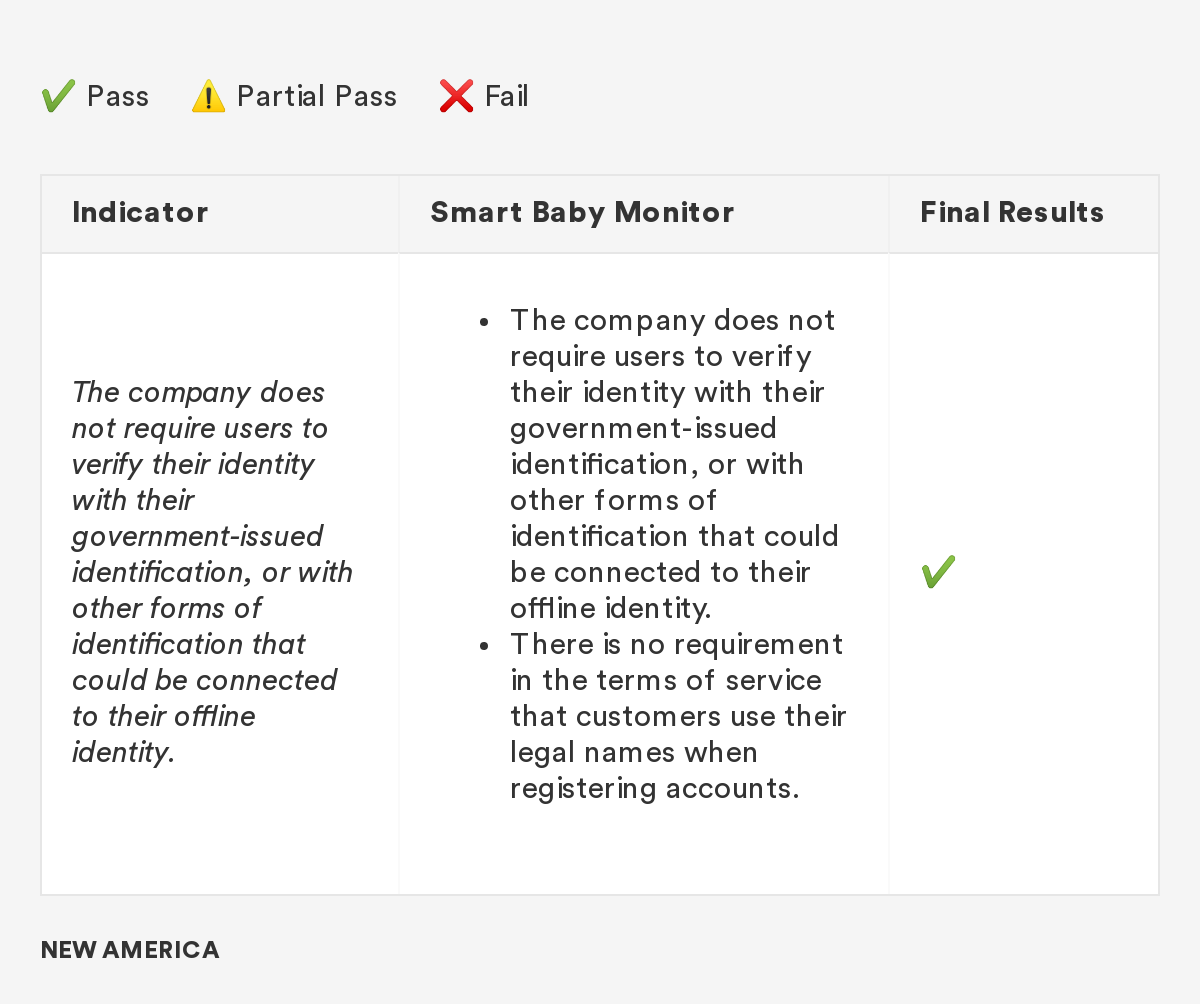Click the red X Fail legend icon
The height and width of the screenshot is (1004, 1200).
[x=456, y=97]
